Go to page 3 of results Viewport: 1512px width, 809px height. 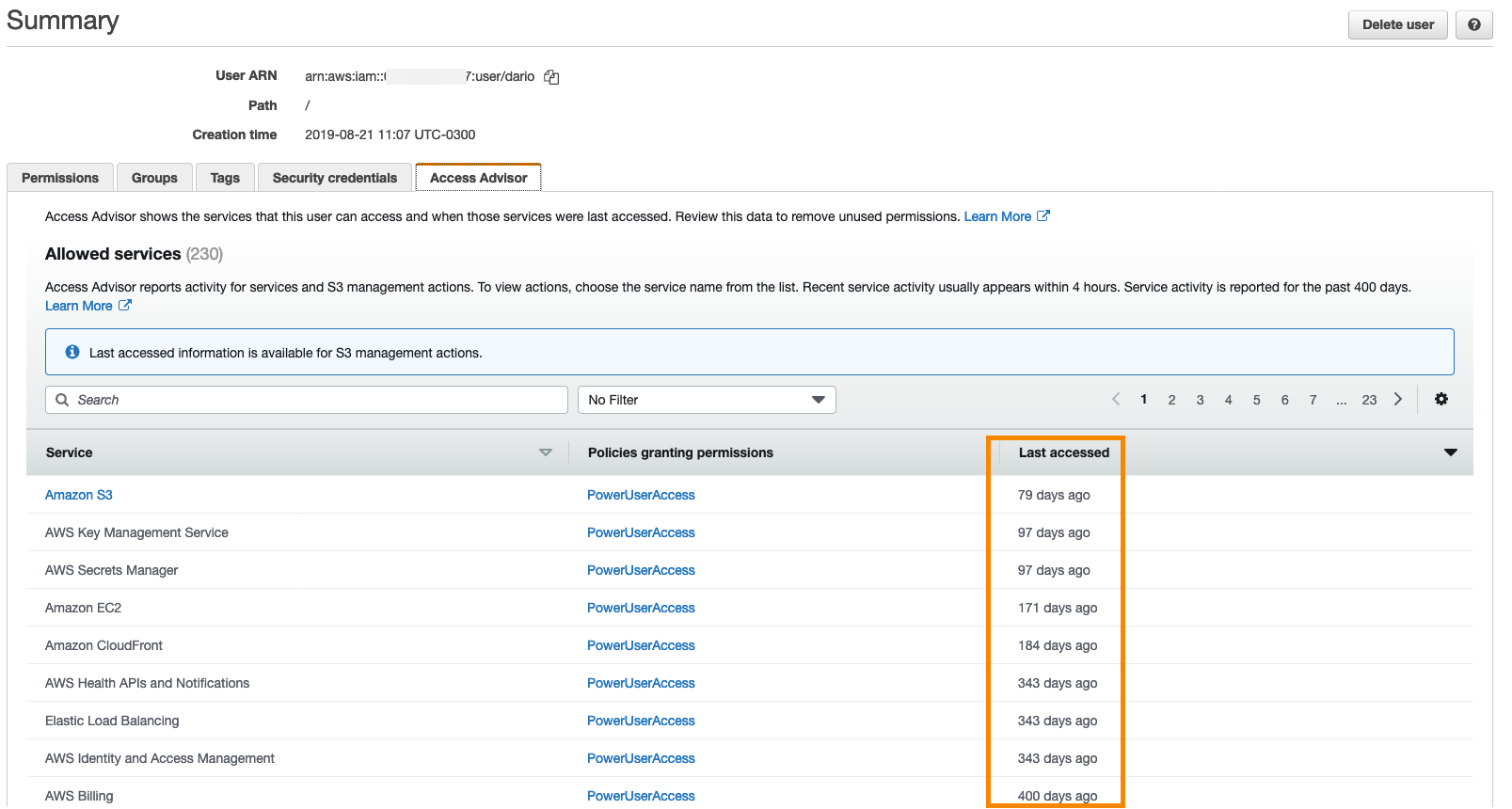point(1200,400)
